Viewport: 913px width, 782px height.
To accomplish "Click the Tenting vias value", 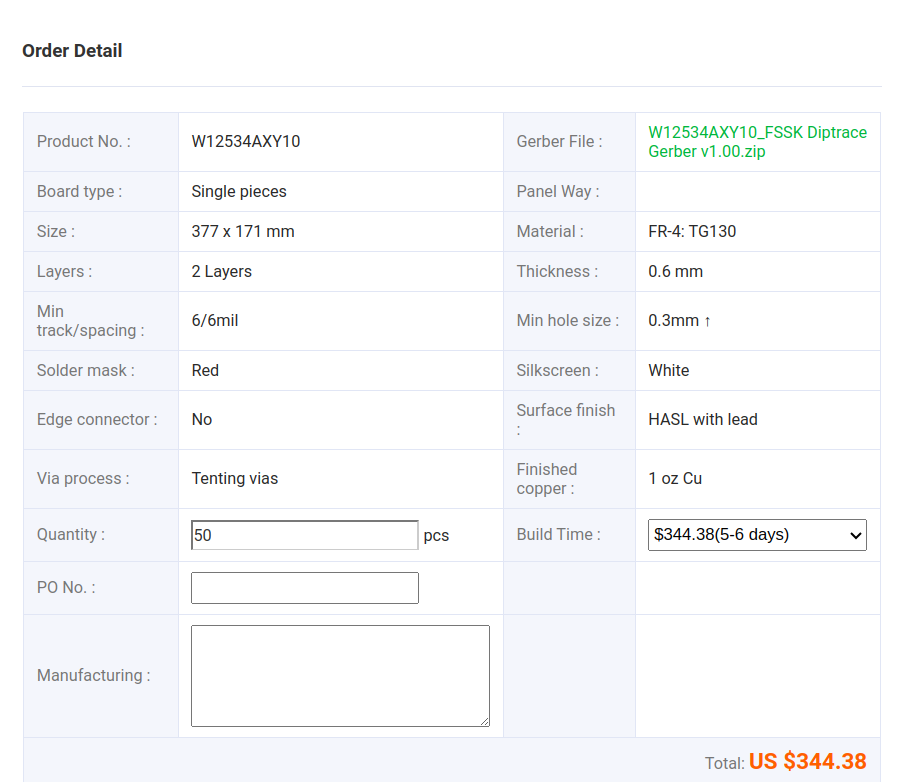I will click(235, 479).
